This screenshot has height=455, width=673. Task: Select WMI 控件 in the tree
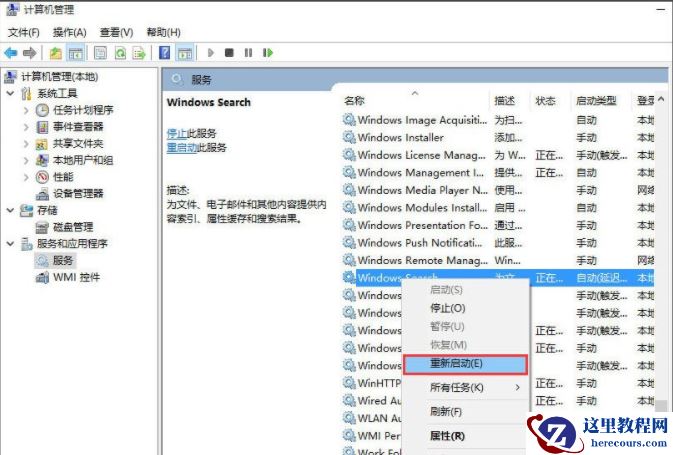[x=76, y=277]
